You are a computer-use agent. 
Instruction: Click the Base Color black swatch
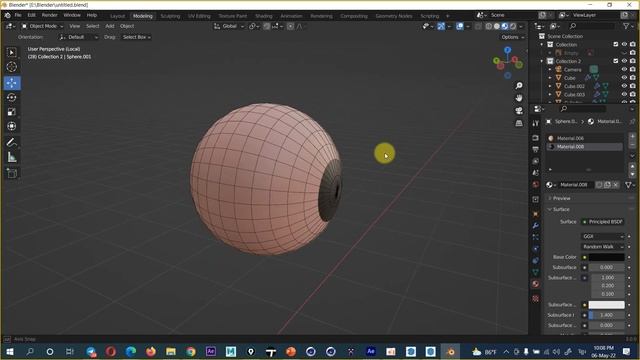click(x=607, y=257)
